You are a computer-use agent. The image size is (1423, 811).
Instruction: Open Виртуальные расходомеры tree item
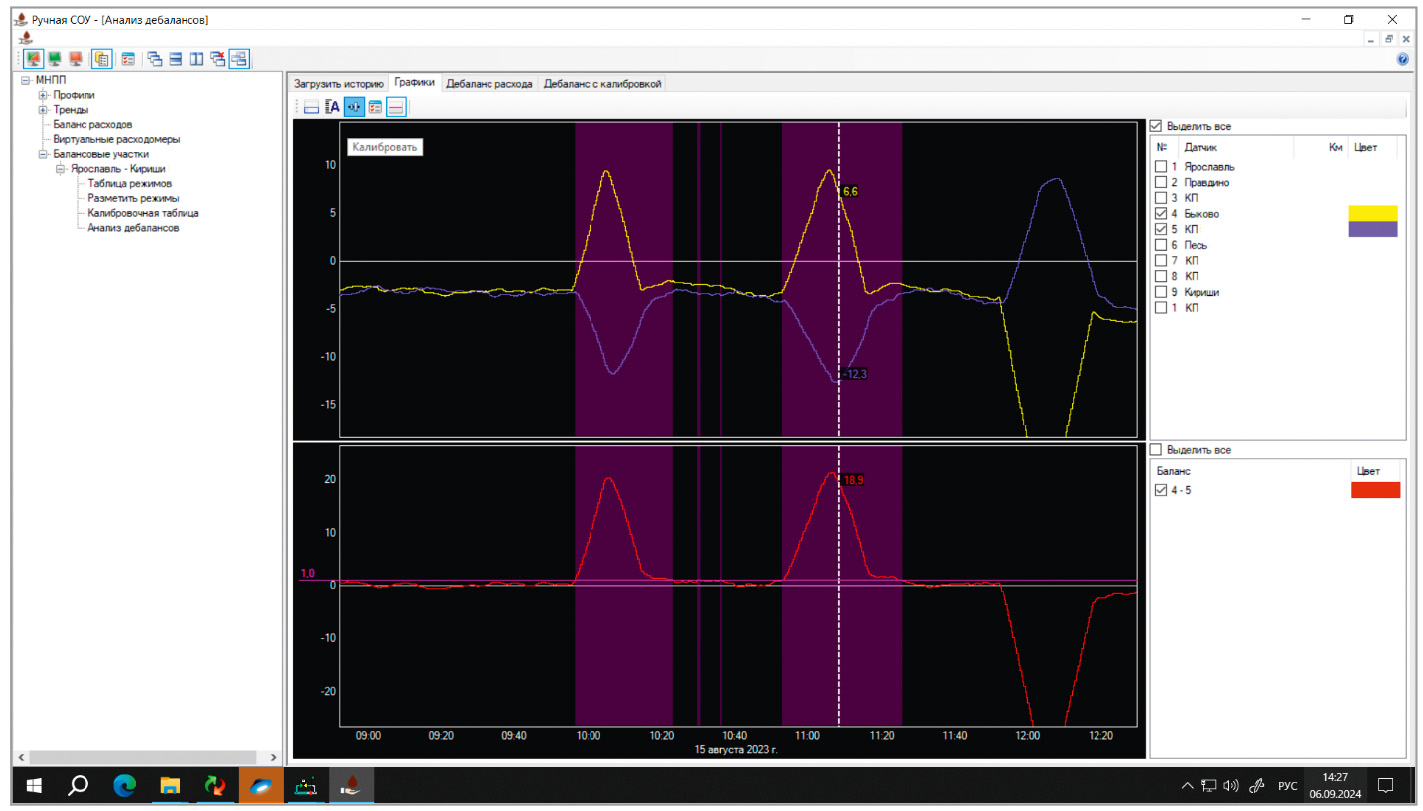click(117, 140)
